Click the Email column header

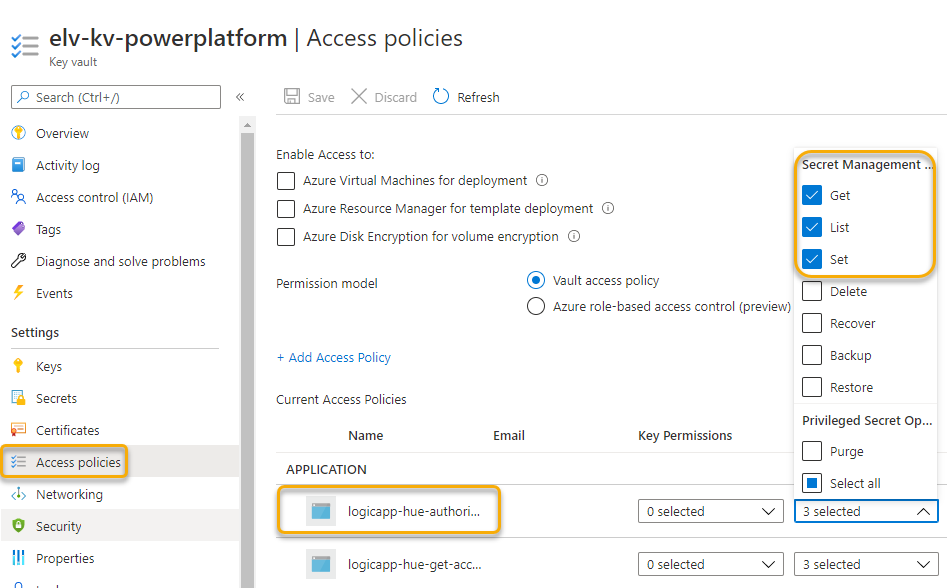(x=509, y=435)
